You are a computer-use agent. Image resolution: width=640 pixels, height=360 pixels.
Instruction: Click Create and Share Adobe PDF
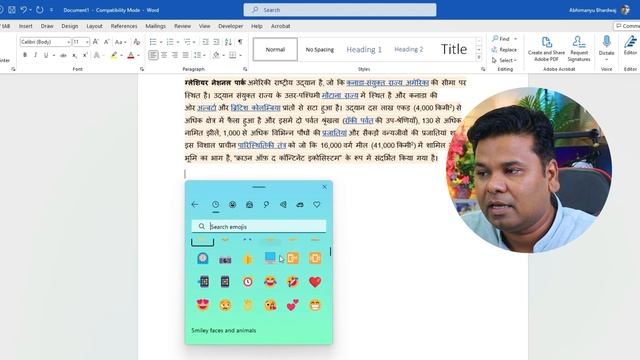[x=547, y=49]
